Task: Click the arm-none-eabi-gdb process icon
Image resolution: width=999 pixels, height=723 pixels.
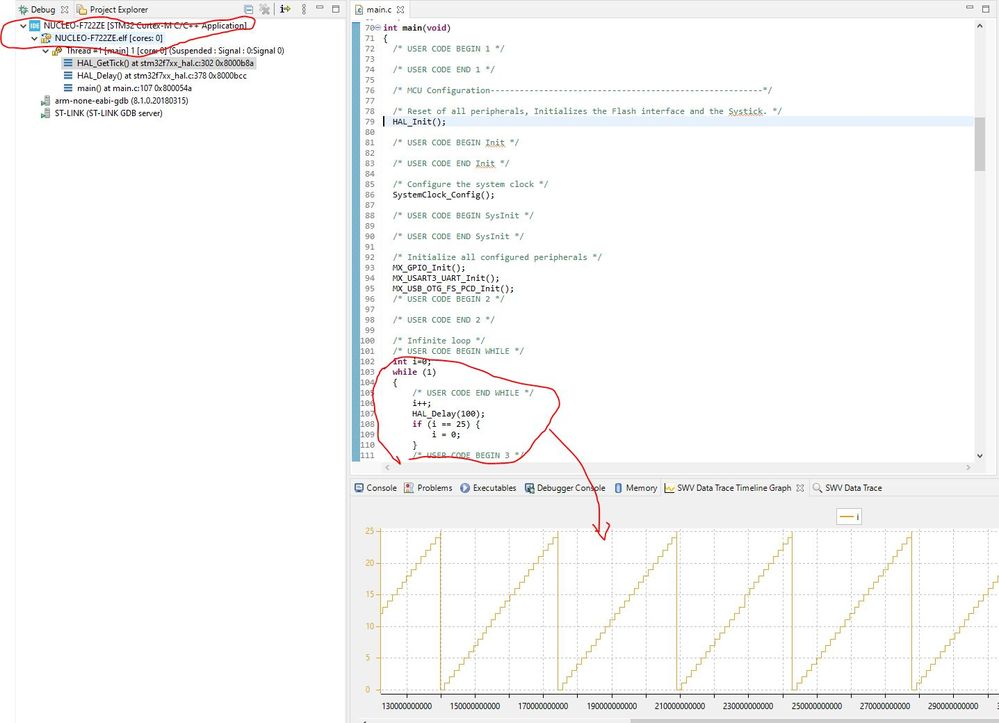Action: [45, 101]
